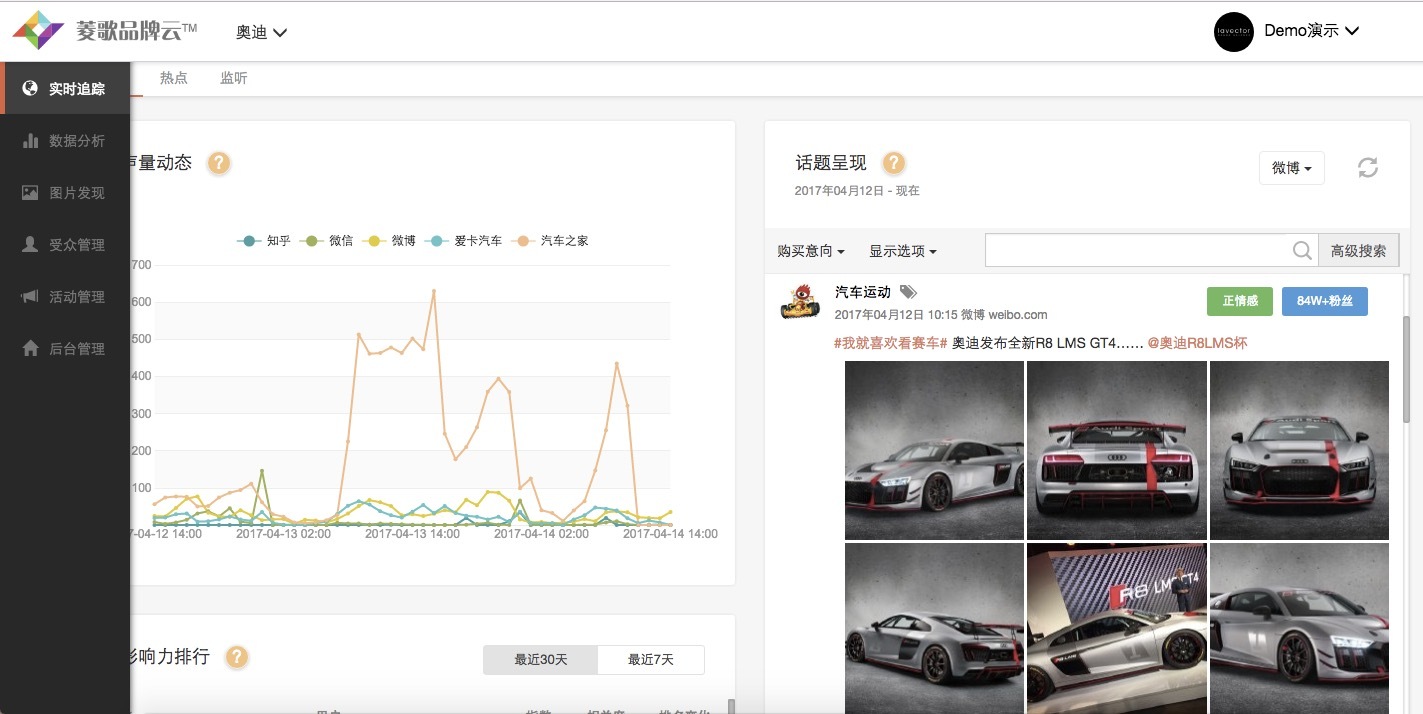
Task: Click the 84W+粉丝 badge
Action: click(1325, 301)
